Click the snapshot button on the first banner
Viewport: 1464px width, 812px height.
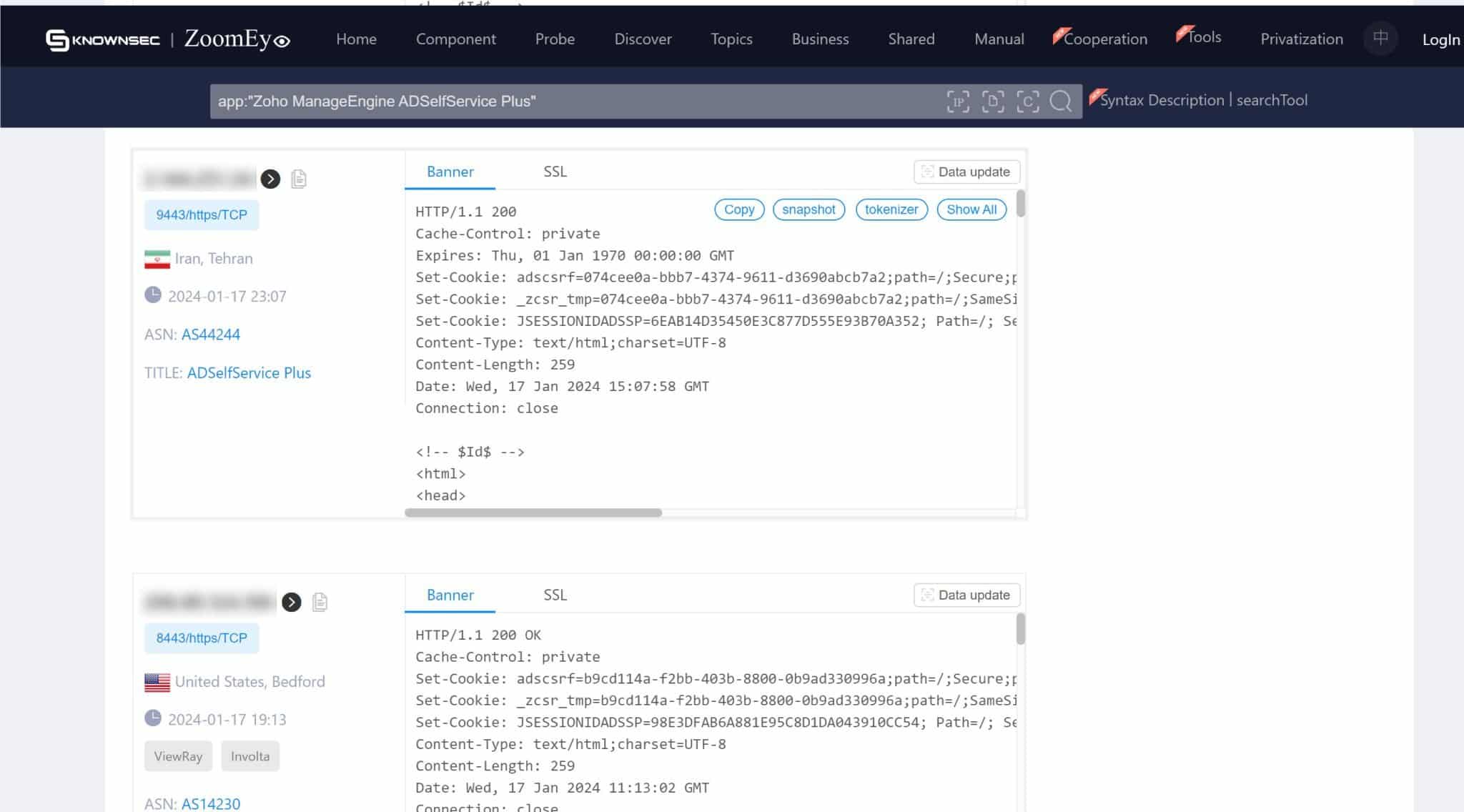point(808,209)
